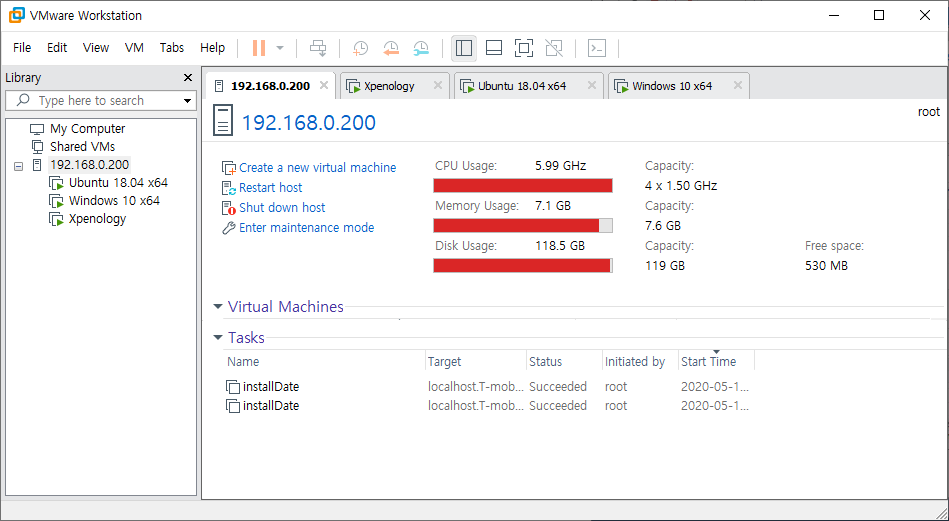
Task: Select Windows 10 x64 in library tree
Action: pyautogui.click(x=114, y=201)
